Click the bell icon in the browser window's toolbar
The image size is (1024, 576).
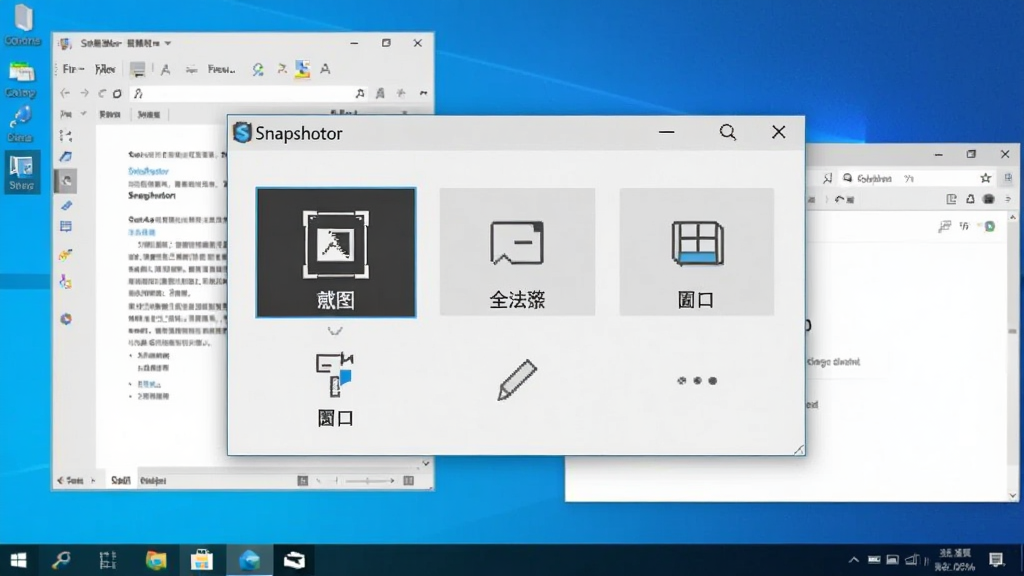pyautogui.click(x=970, y=199)
